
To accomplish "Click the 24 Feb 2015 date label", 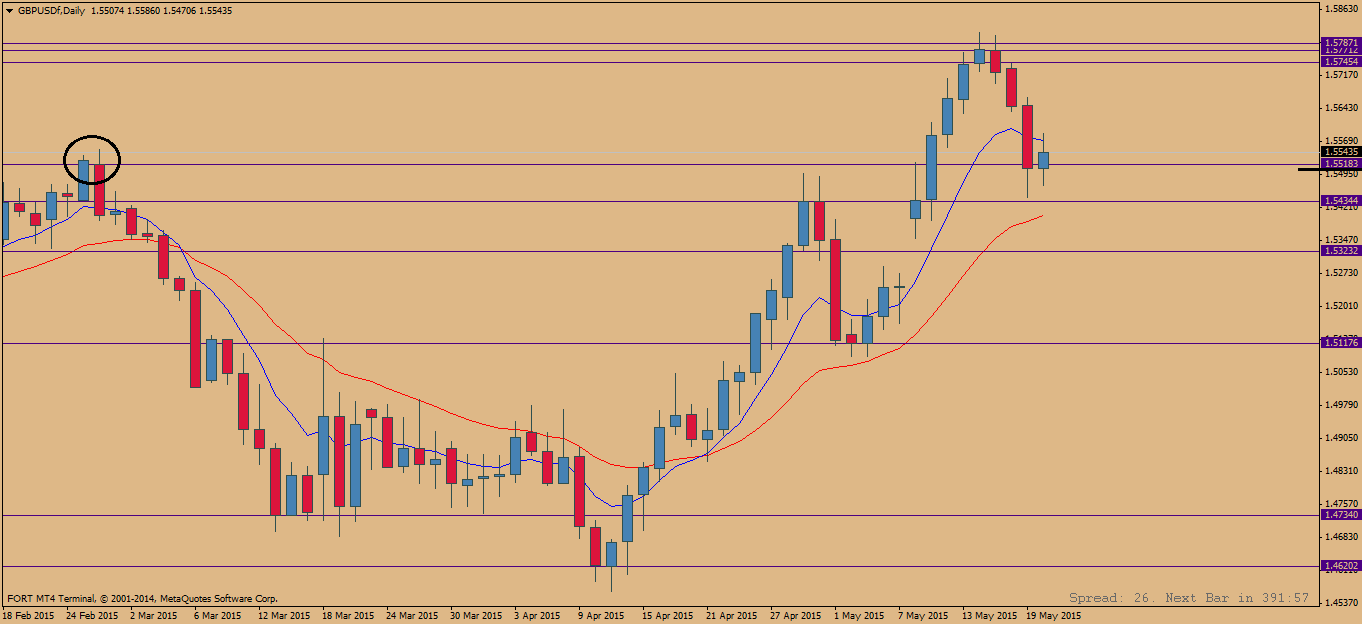I will tap(93, 616).
